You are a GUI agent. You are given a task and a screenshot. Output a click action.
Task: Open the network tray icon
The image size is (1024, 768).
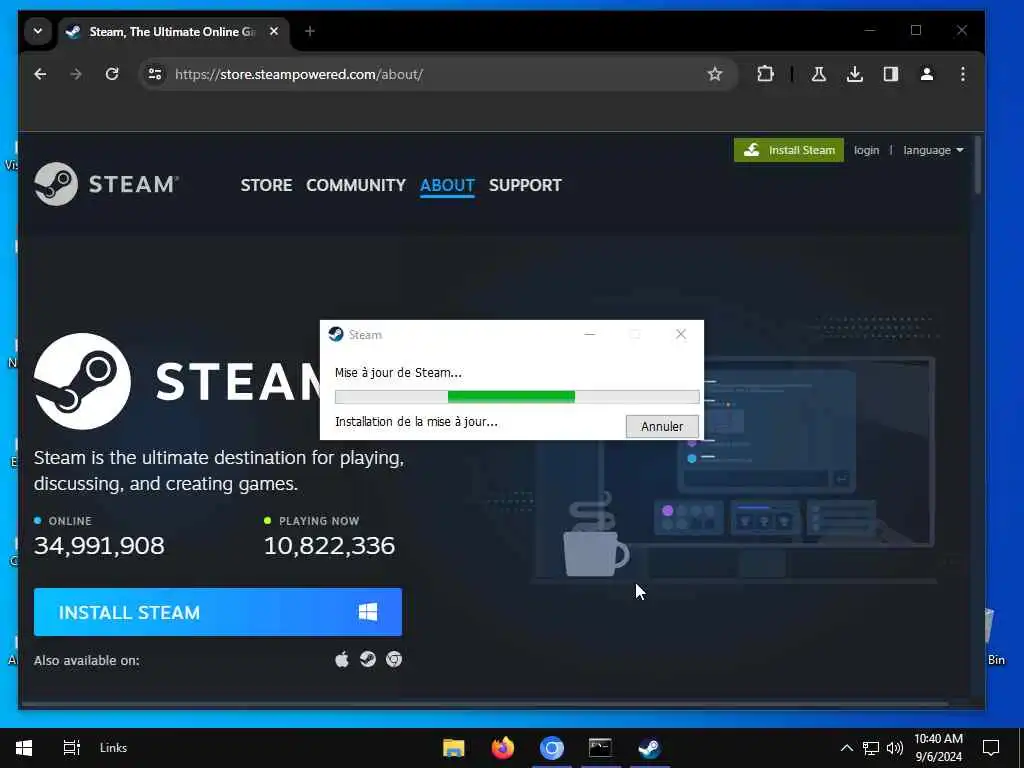871,748
